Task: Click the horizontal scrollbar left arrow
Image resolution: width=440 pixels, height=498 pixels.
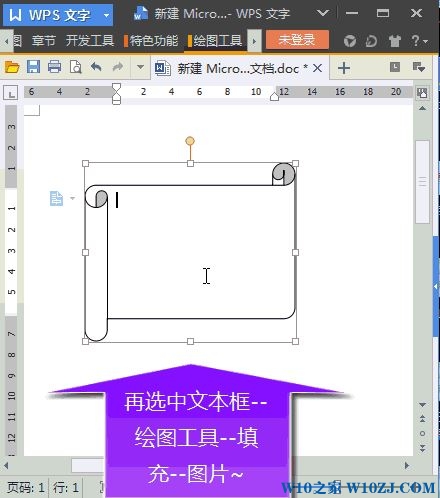Action: (x=6, y=465)
